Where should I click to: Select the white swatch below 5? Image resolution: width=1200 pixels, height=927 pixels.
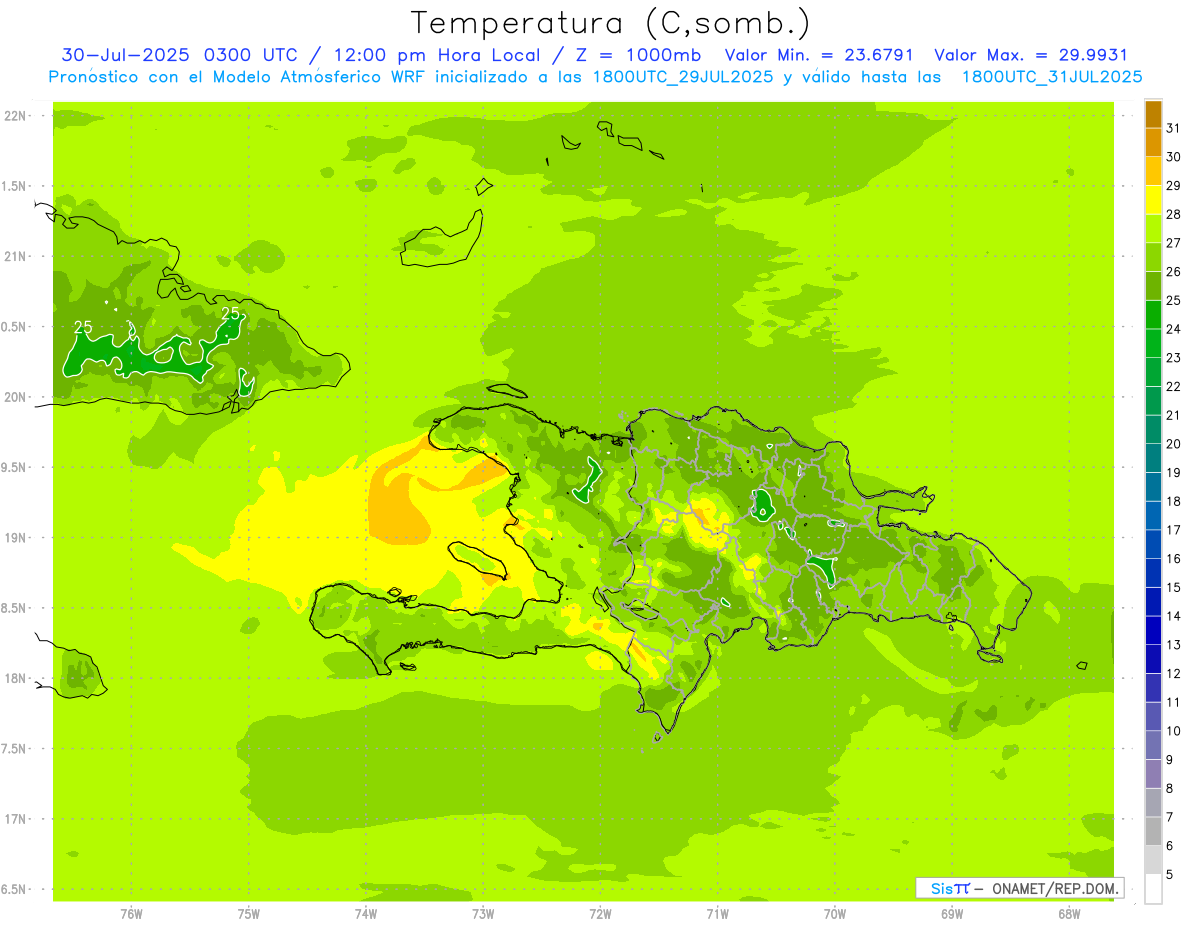(x=1153, y=889)
